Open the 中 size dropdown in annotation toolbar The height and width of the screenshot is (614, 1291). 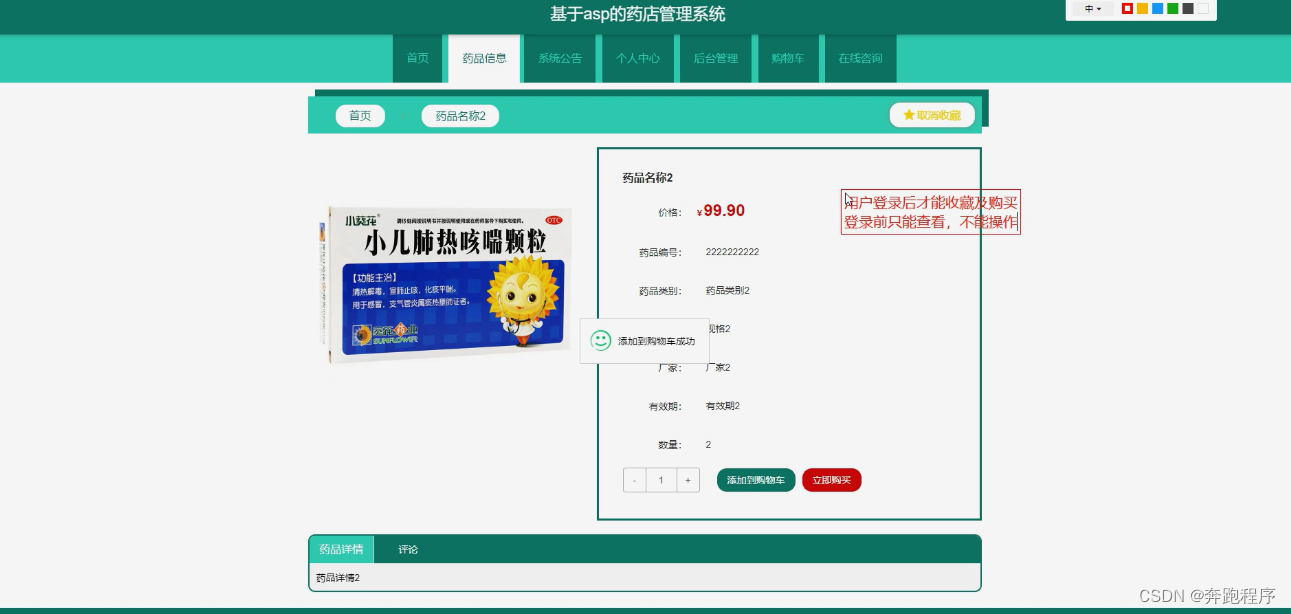1093,9
